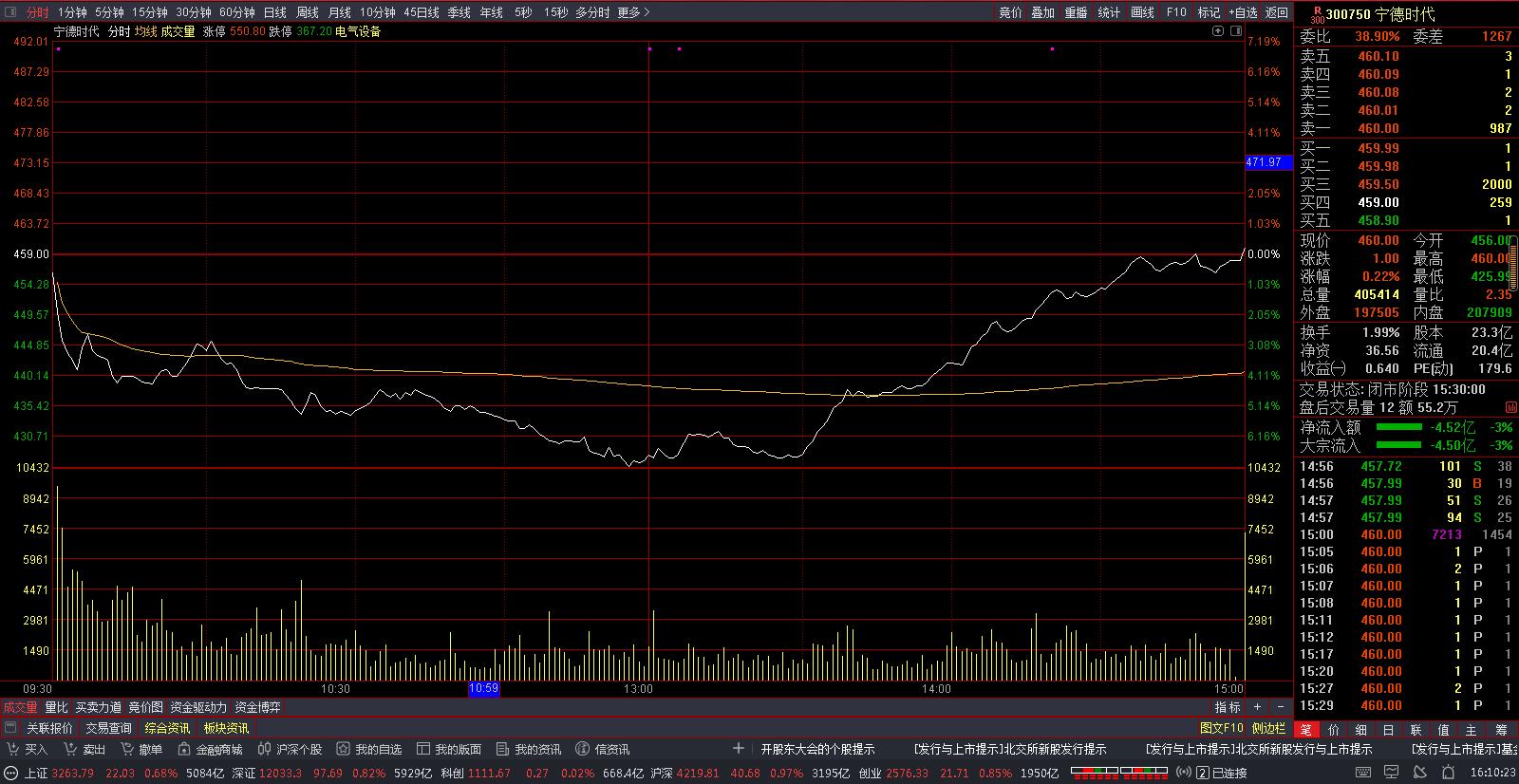Select the 多分时 multi-day view tab
This screenshot has height=784, width=1519.
click(x=592, y=12)
